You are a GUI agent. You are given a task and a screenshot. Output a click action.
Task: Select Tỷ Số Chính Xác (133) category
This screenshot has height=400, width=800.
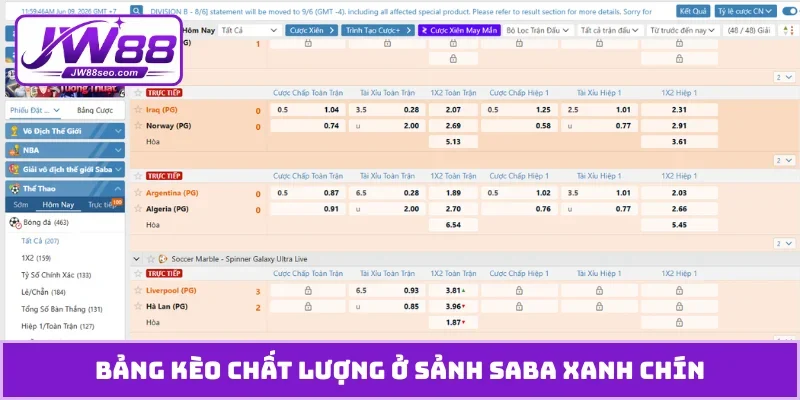[x=56, y=275]
